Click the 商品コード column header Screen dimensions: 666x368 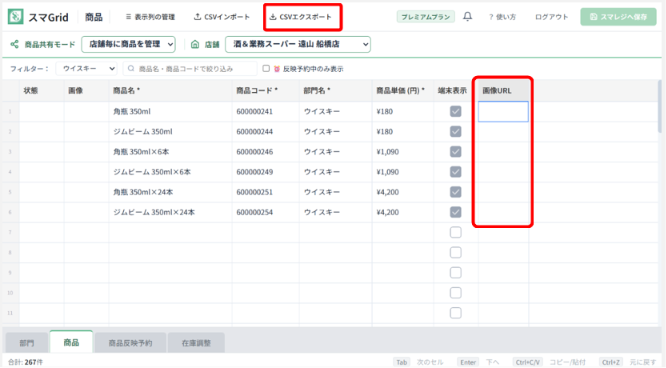tap(265, 91)
